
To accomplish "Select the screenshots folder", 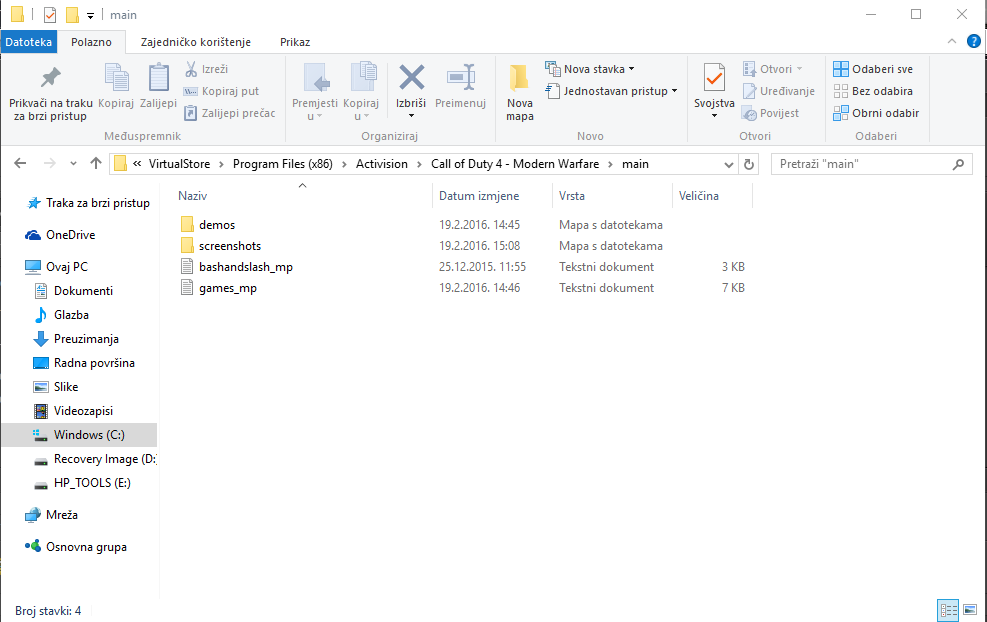I will point(230,246).
